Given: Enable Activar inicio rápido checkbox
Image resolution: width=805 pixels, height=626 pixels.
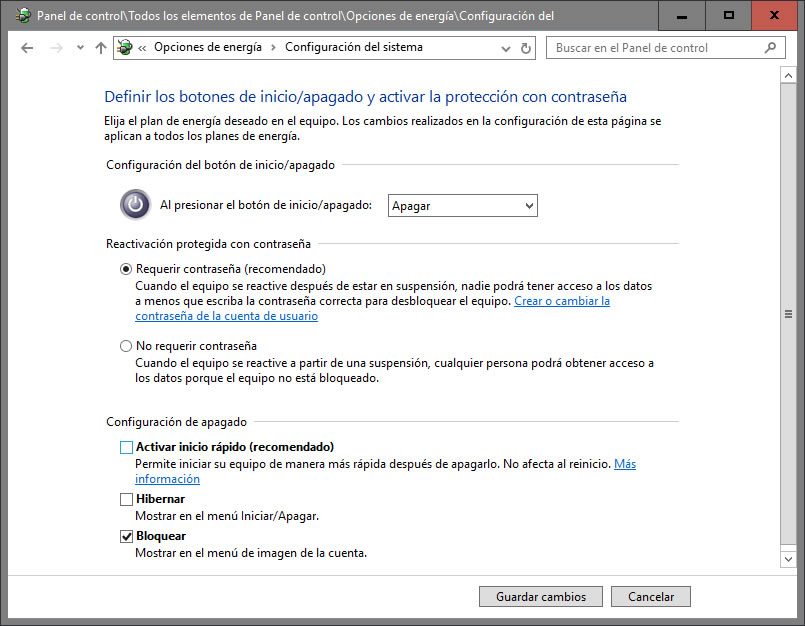Looking at the screenshot, I should point(126,447).
